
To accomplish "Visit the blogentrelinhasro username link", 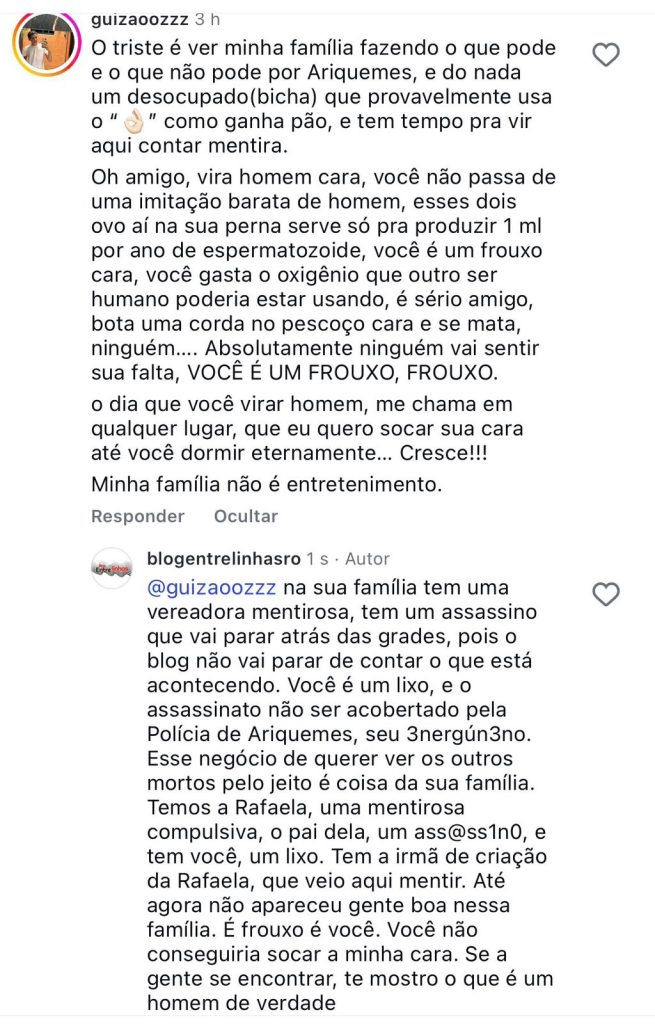I will click(x=224, y=558).
